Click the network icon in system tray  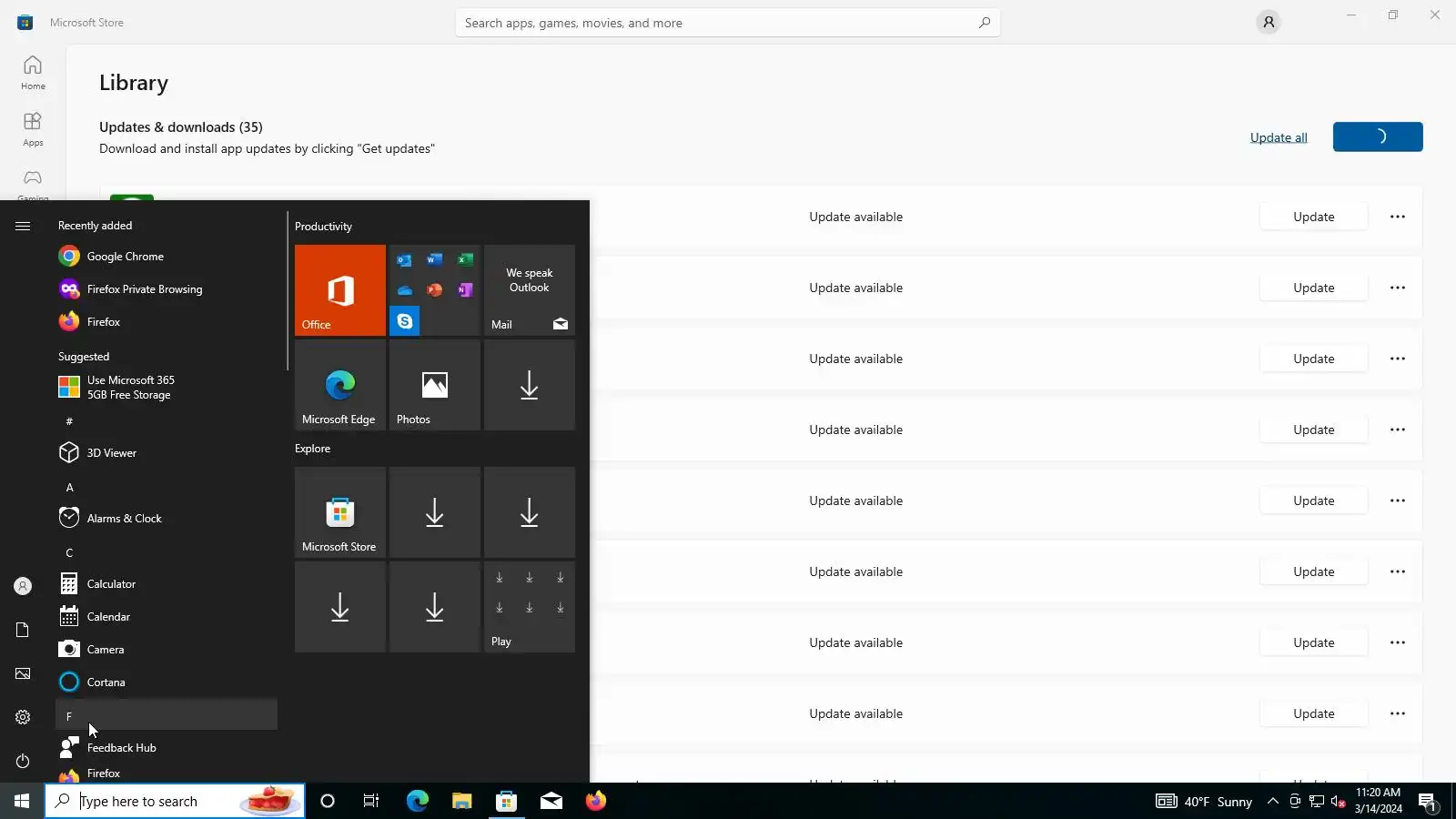point(1317,802)
